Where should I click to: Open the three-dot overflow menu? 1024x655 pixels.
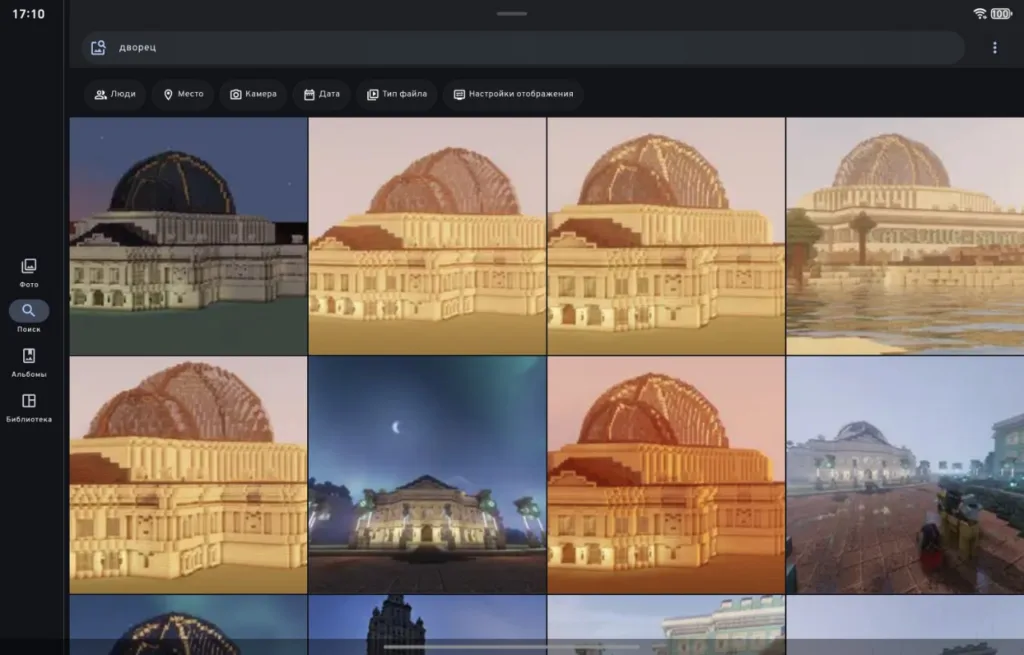pyautogui.click(x=994, y=47)
